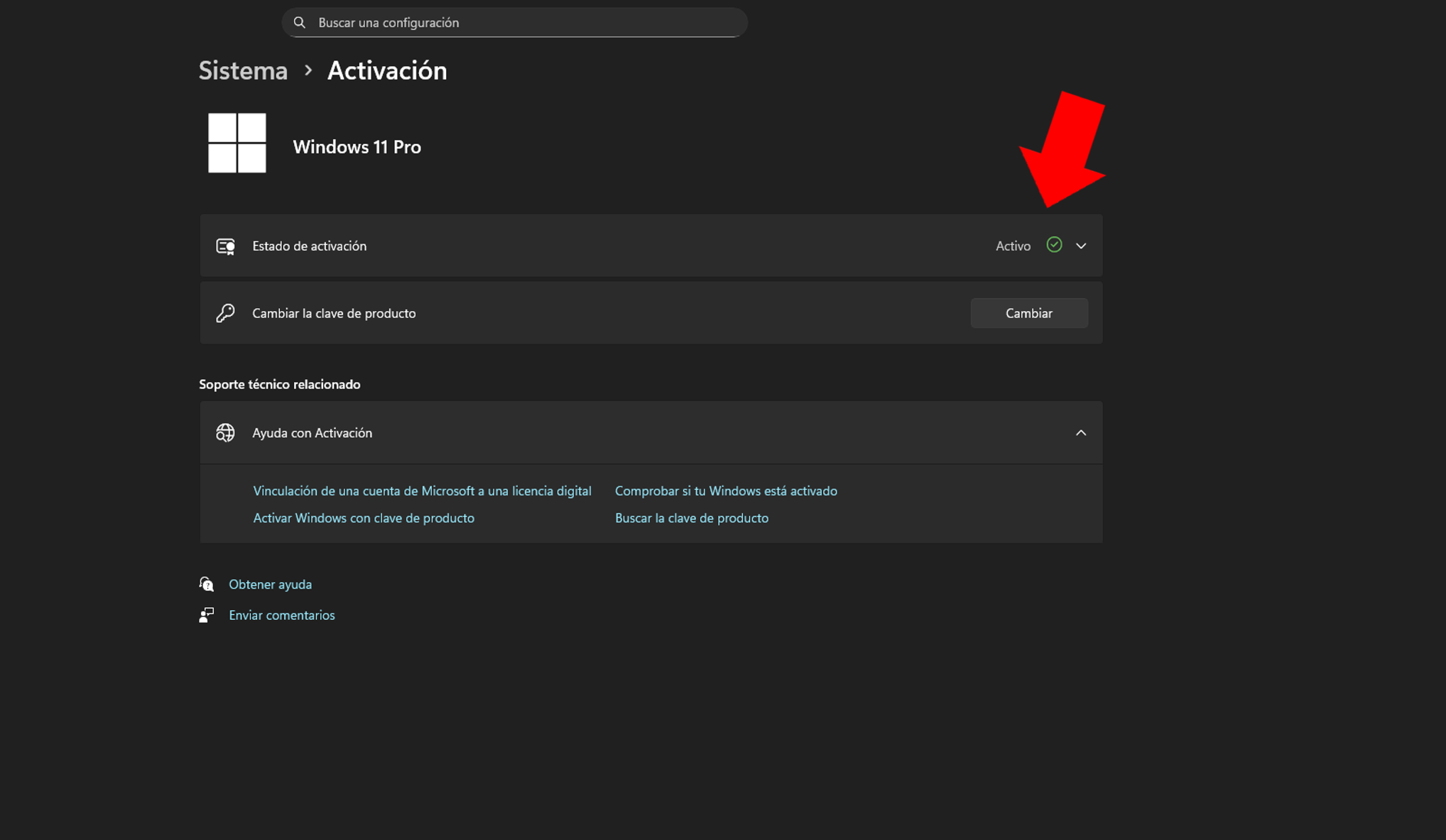Click the Buscar una configuración search field

(x=514, y=22)
